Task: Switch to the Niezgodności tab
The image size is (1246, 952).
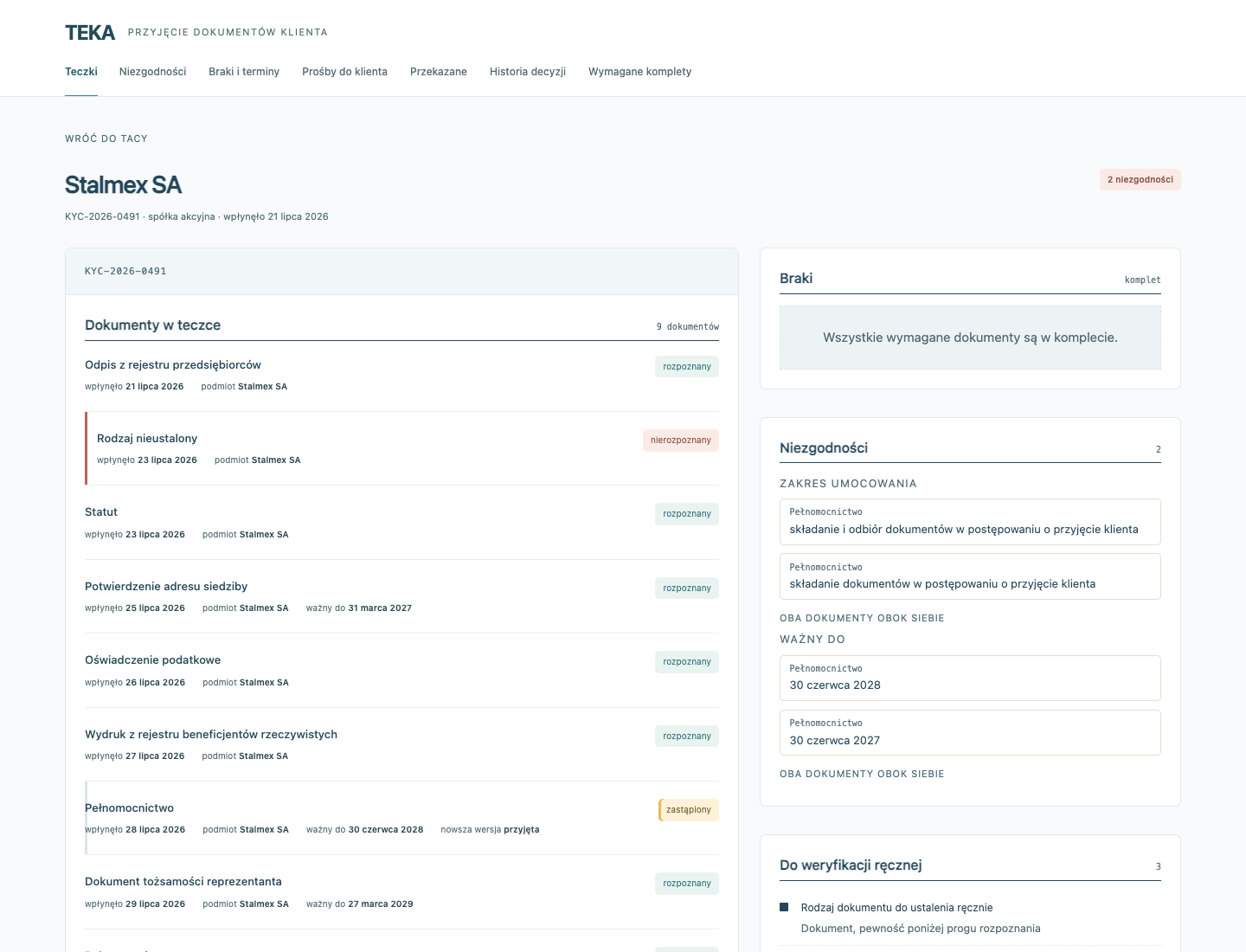Action: tap(152, 72)
